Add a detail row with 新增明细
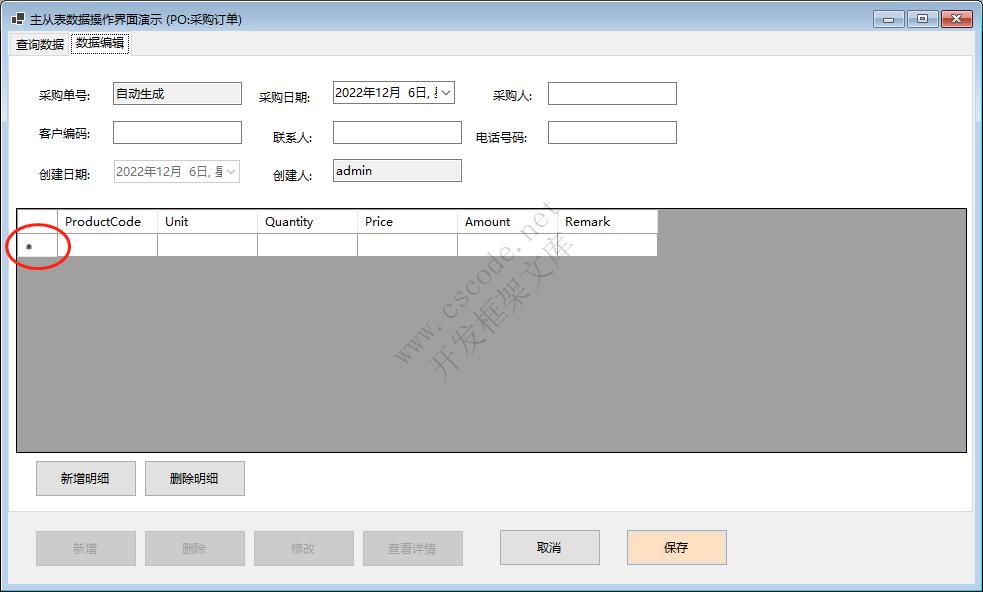 [x=85, y=479]
